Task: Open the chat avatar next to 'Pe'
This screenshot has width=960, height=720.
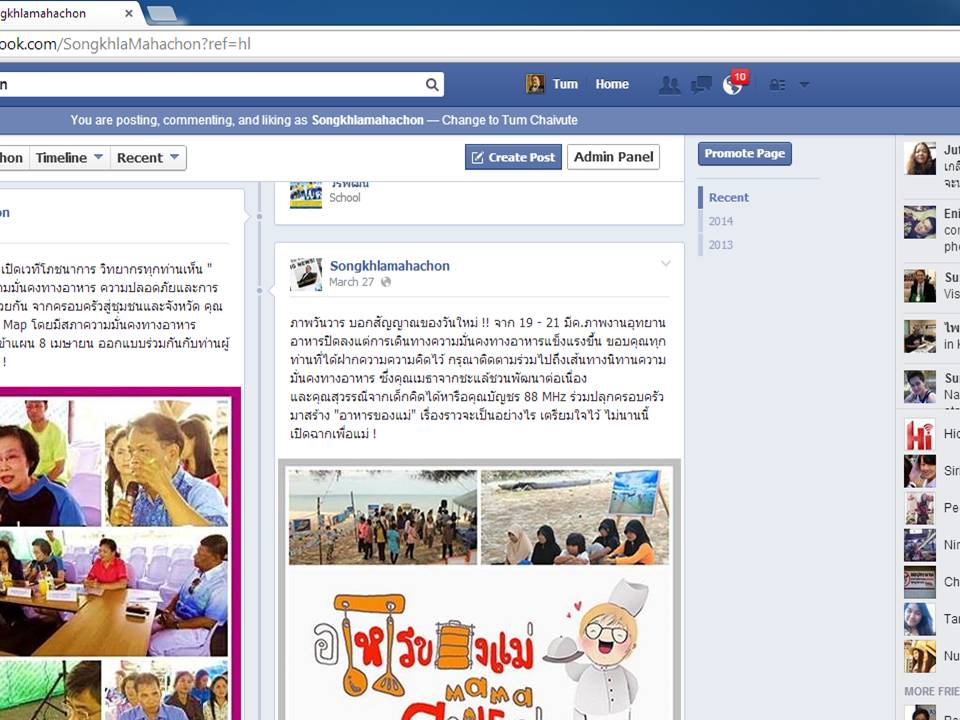Action: point(920,508)
